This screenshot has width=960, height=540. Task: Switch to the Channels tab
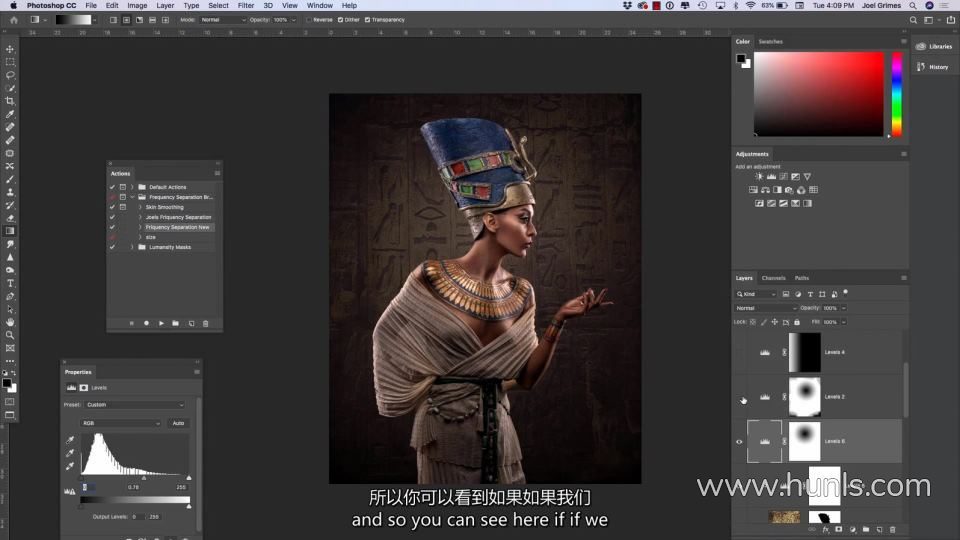[773, 278]
